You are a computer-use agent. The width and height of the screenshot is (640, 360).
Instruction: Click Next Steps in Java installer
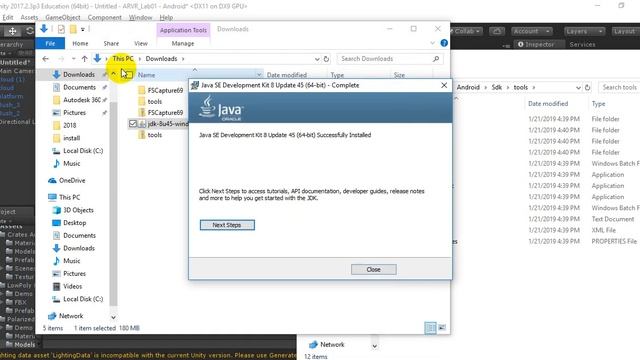coord(227,225)
